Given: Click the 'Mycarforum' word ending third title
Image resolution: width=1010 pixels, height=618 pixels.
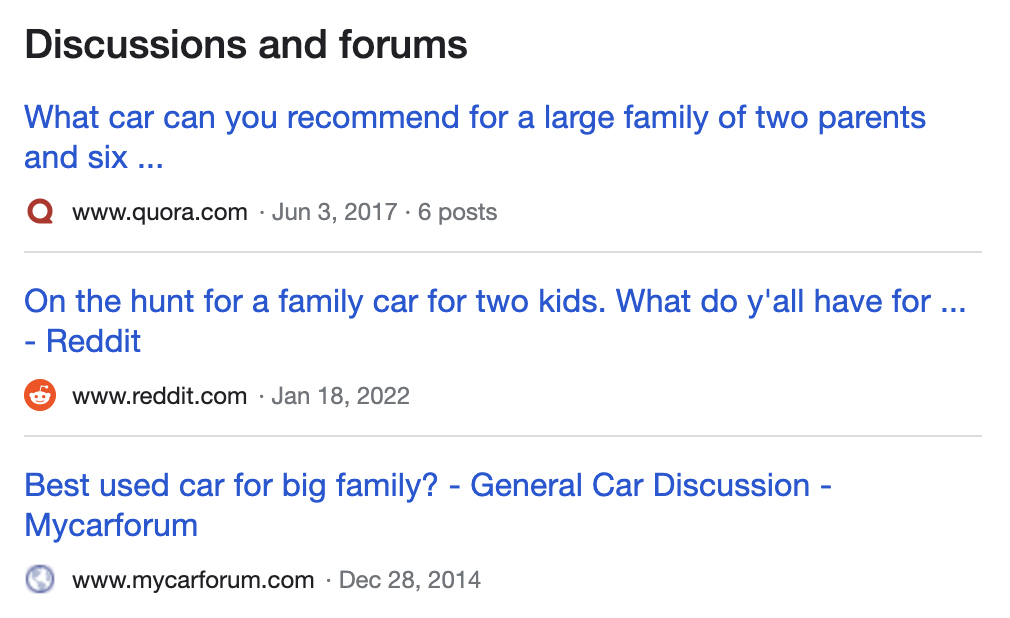Looking at the screenshot, I should pos(111,526).
